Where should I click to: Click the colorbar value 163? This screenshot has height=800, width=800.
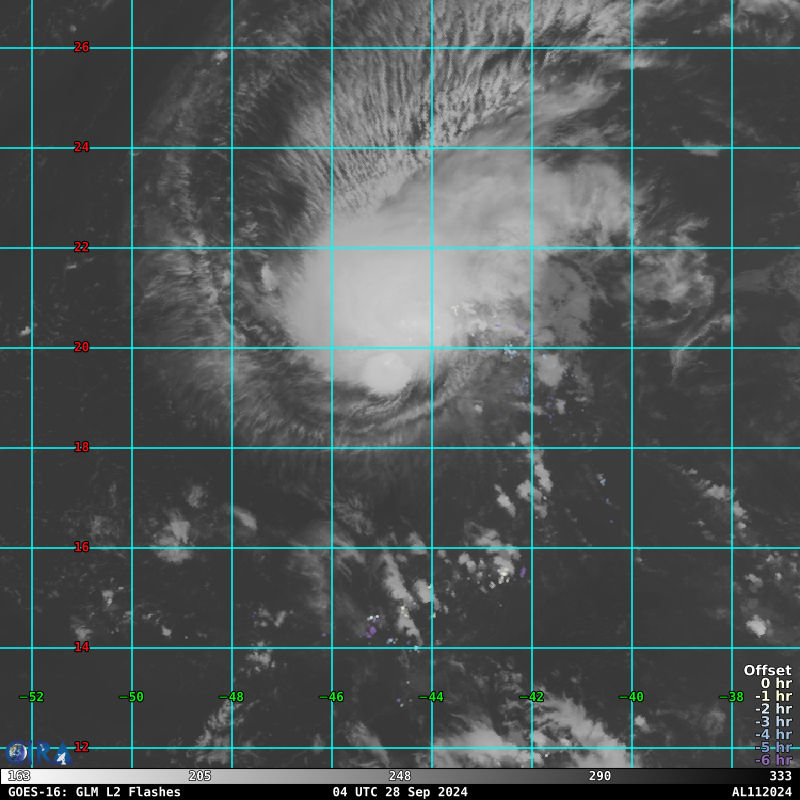[x=19, y=777]
